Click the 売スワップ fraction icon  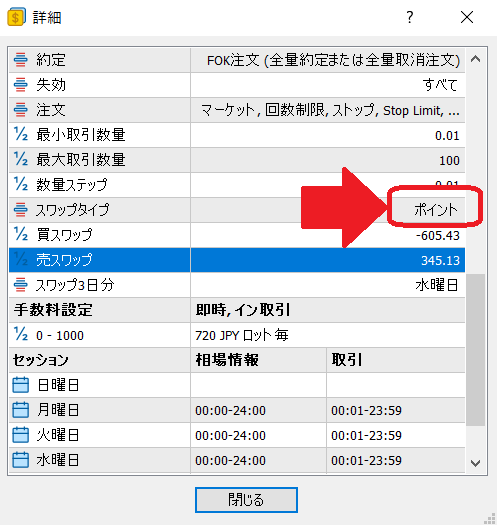point(21,259)
